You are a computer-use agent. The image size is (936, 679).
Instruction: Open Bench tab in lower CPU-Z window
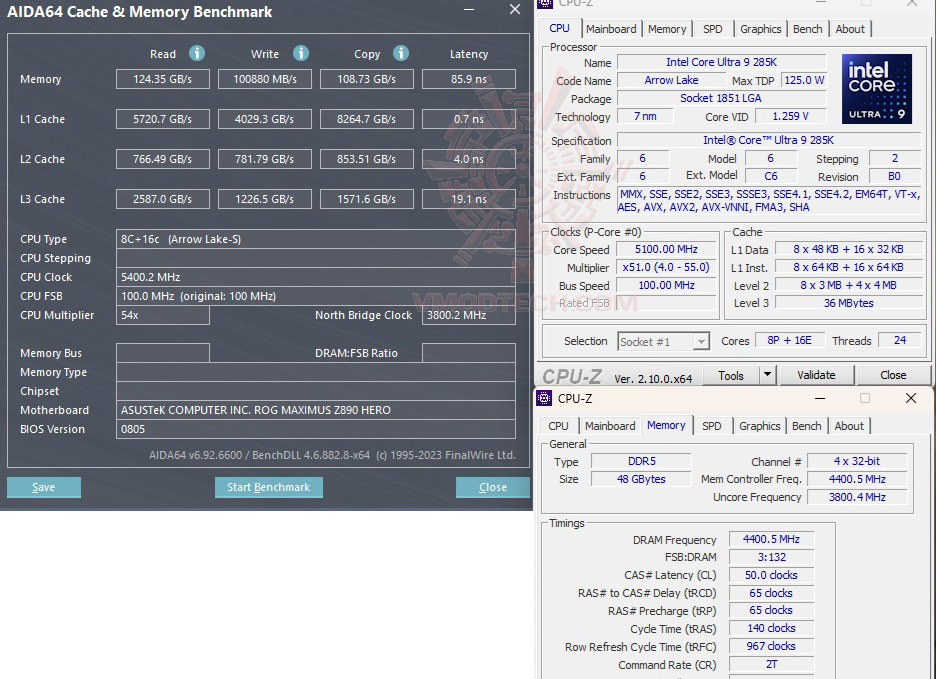[806, 426]
